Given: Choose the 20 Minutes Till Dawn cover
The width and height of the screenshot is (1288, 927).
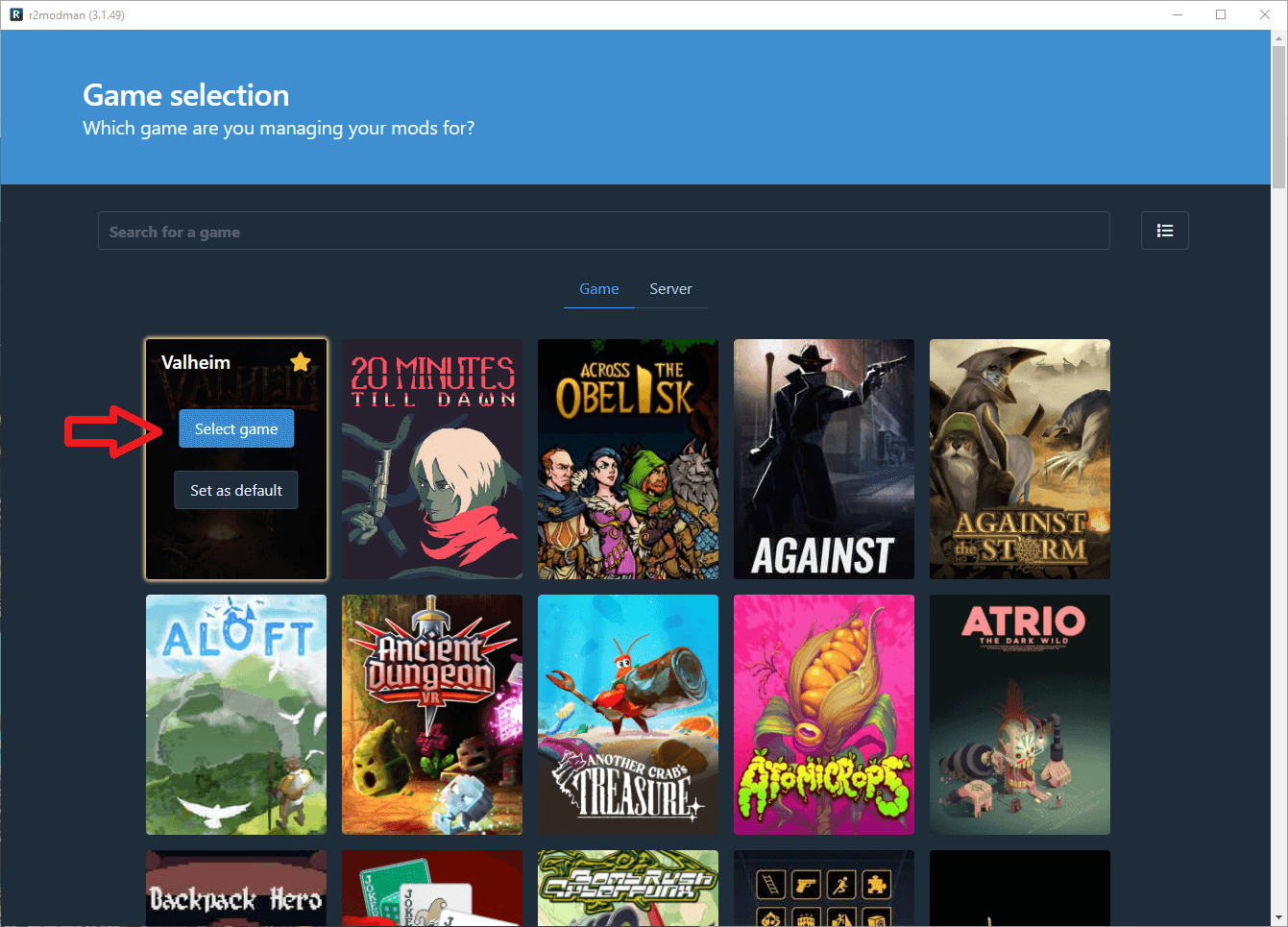Looking at the screenshot, I should (x=432, y=459).
